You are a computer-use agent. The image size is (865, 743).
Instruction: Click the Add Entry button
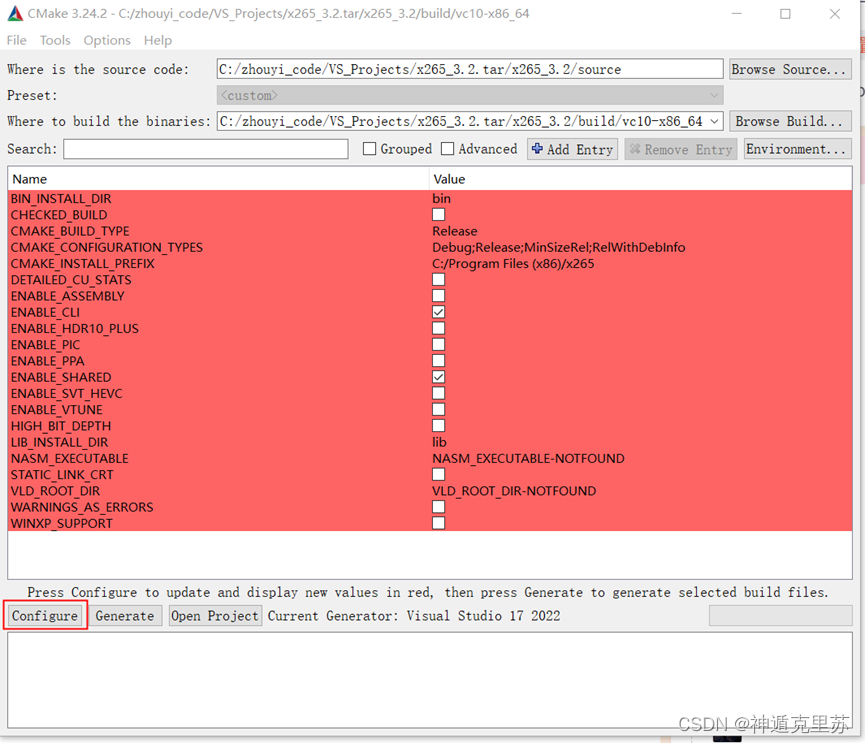[573, 149]
